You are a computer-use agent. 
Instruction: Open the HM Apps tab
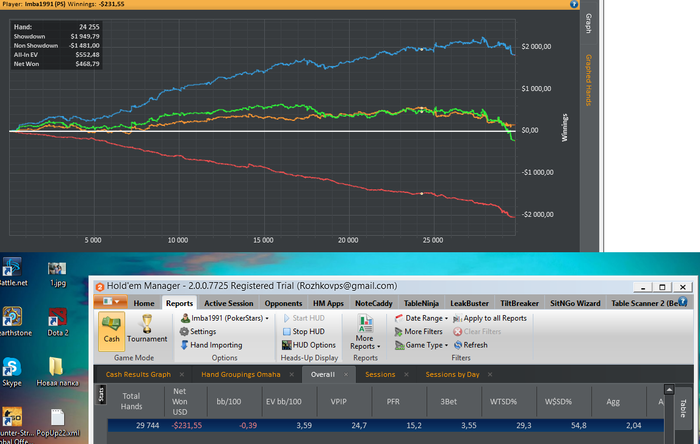tap(328, 303)
